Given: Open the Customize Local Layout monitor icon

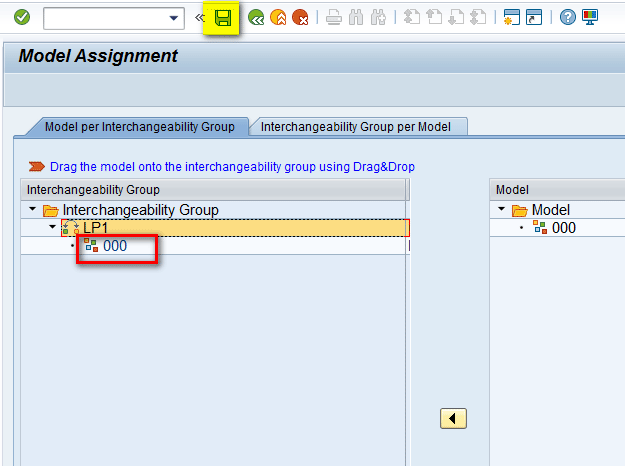Looking at the screenshot, I should pyautogui.click(x=590, y=18).
